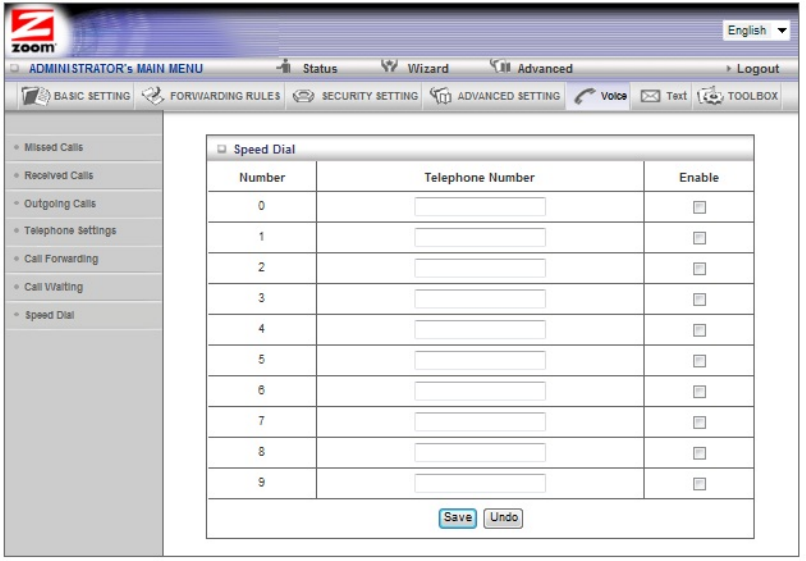Click the Voice phone handset icon

[x=584, y=96]
